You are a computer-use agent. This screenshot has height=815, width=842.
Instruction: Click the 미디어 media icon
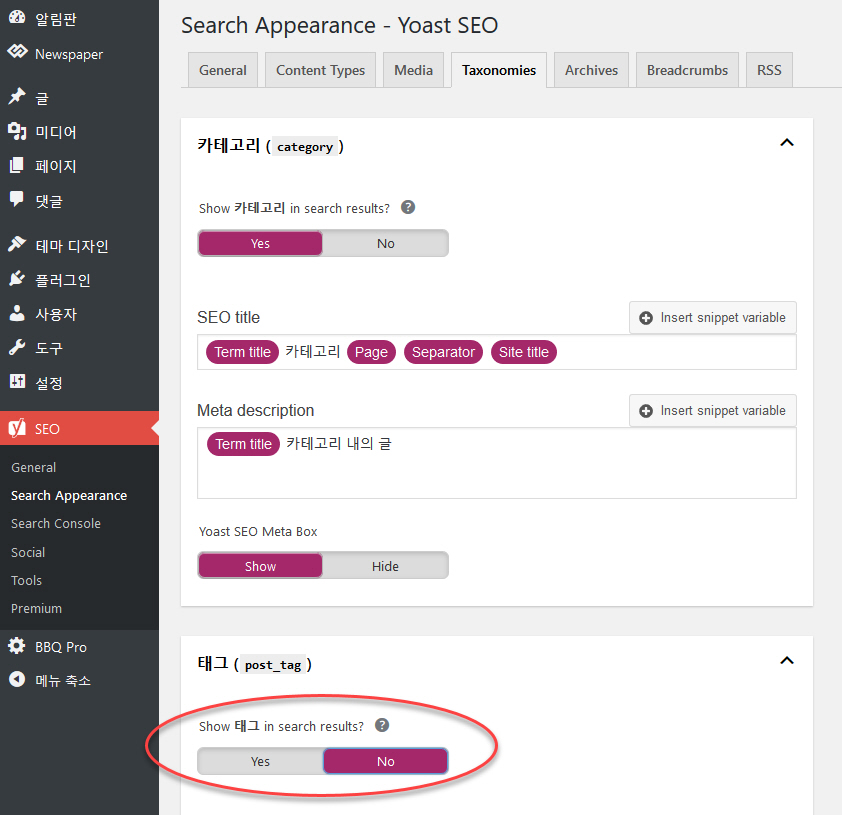coord(17,131)
